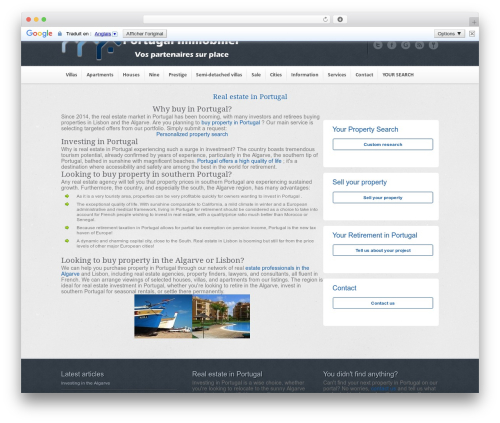Click the Custom research button
Image resolution: width=500 pixels, height=423 pixels.
click(383, 144)
